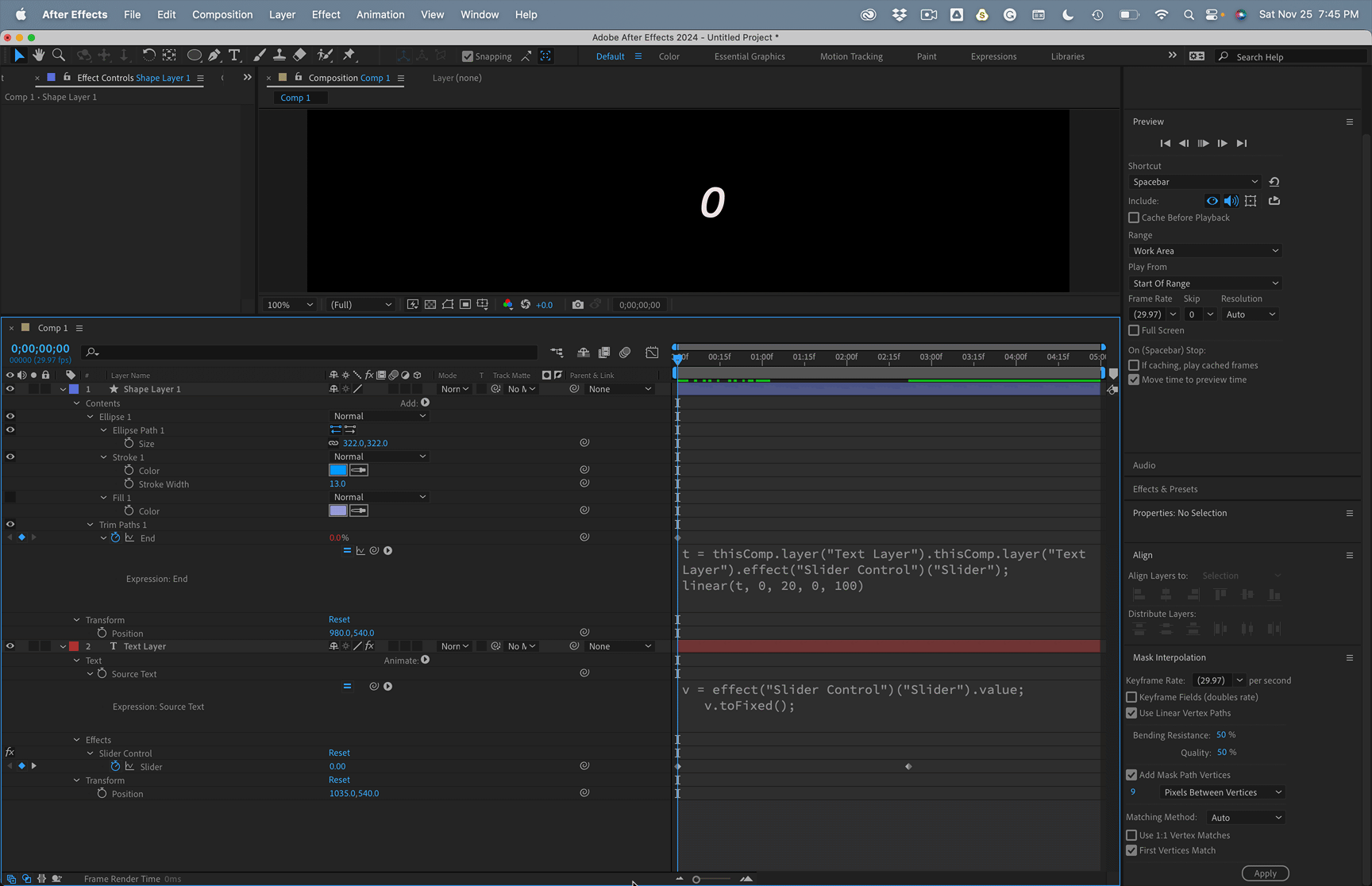Select the Hand tool
Viewport: 1372px width, 886px height.
(x=38, y=55)
